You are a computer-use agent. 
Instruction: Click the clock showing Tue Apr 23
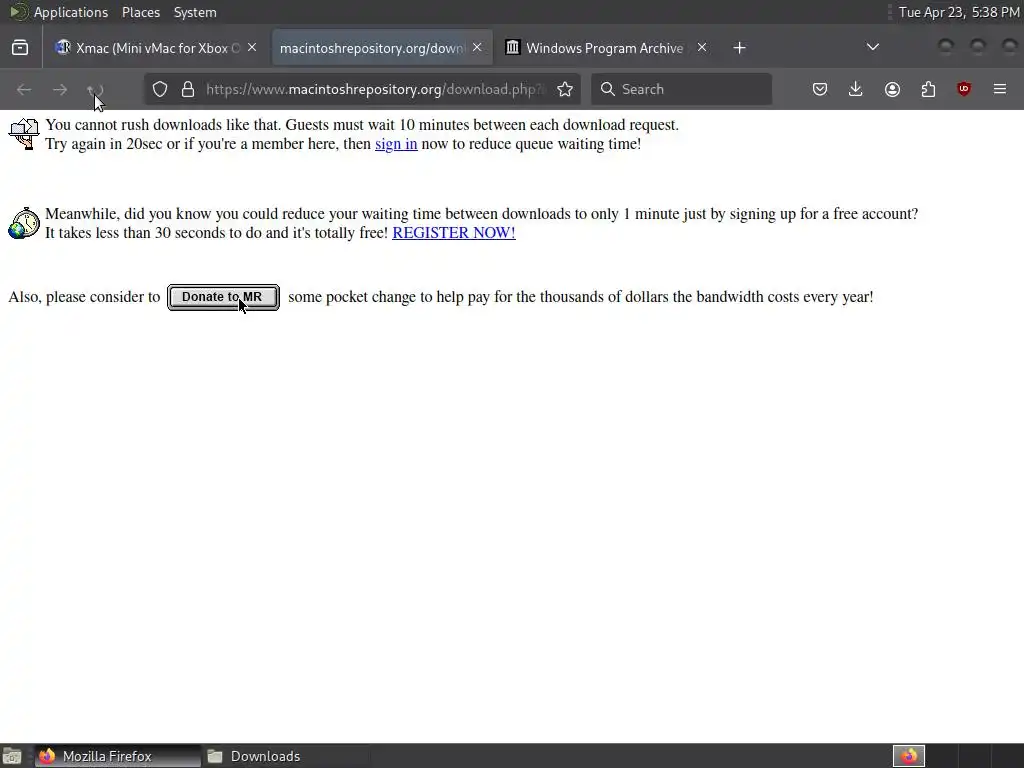coord(959,12)
